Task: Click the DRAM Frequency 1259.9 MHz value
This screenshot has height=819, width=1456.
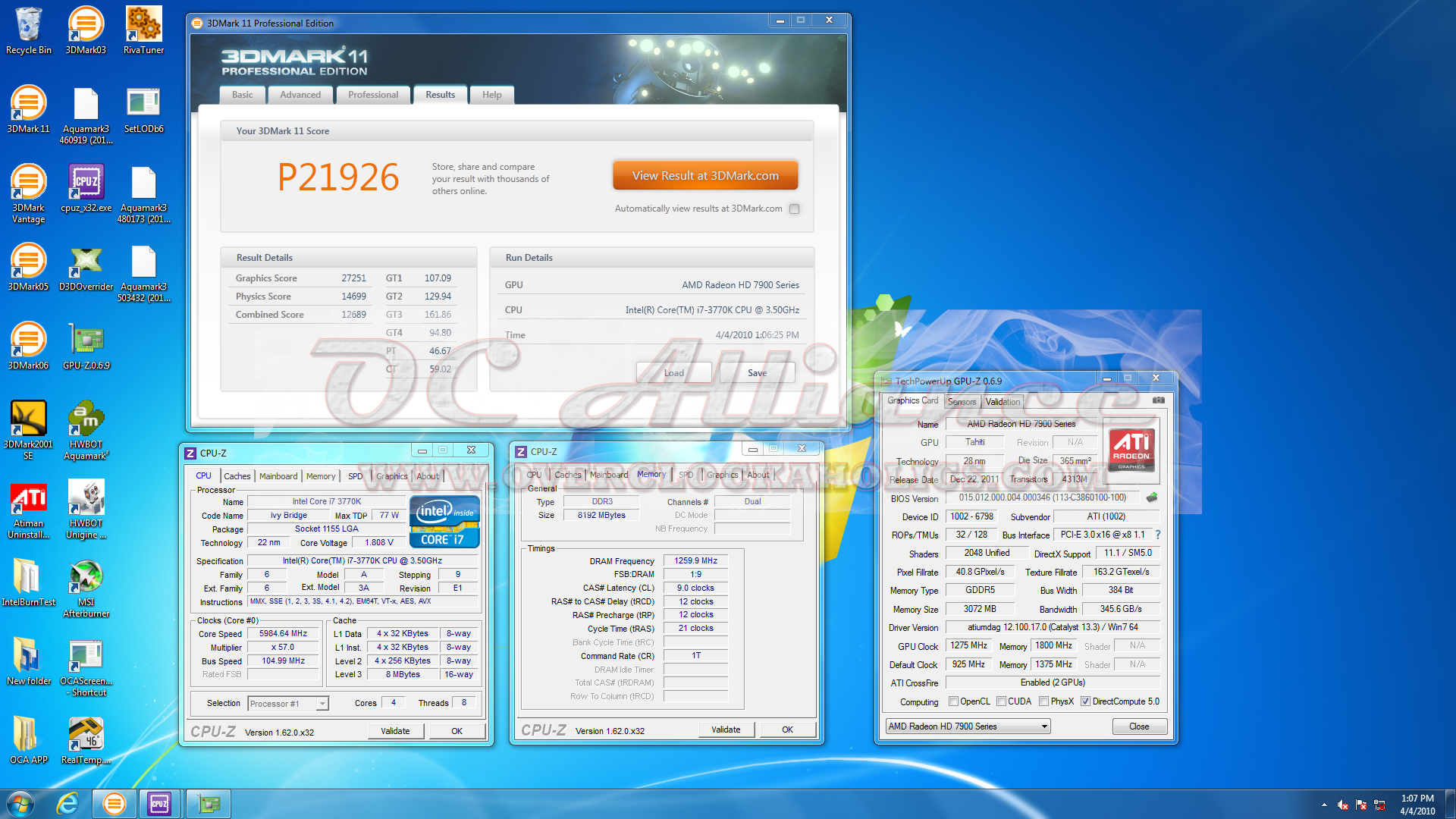Action: (695, 560)
